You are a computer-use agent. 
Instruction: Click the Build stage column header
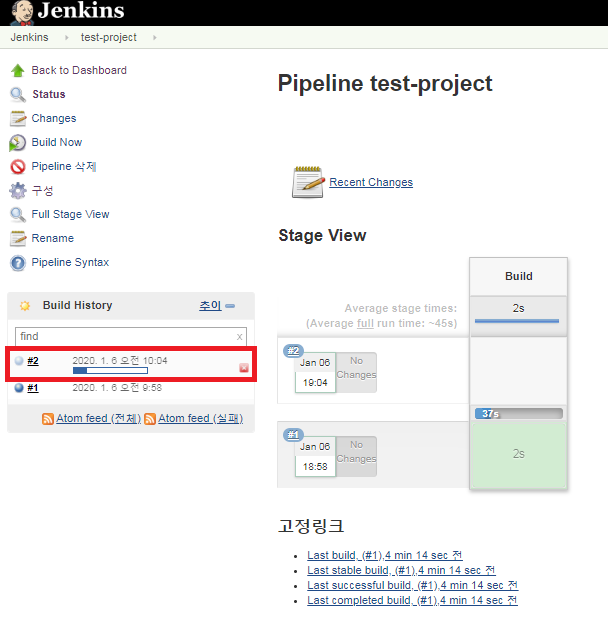(519, 277)
